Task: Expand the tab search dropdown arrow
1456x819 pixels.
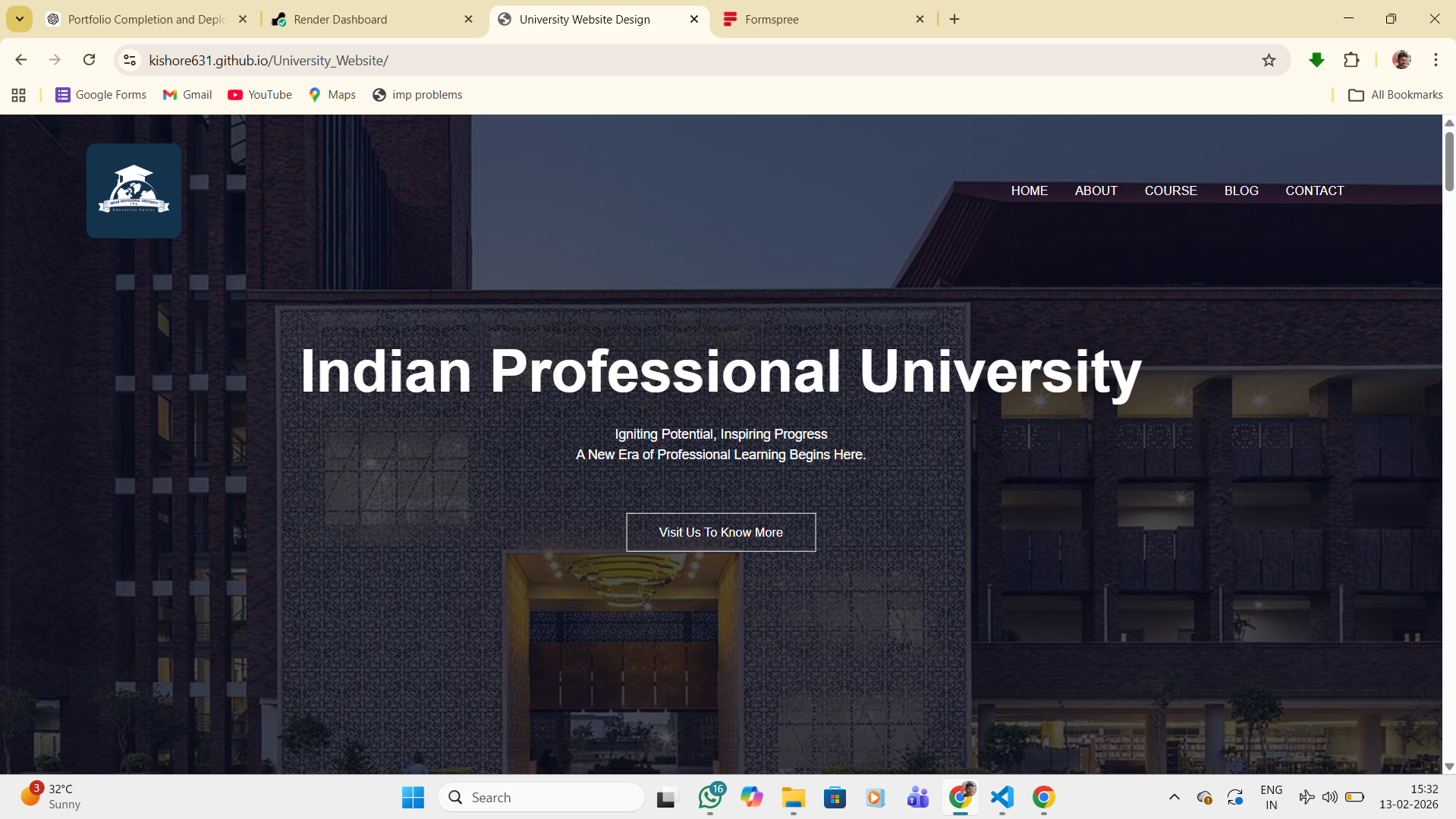Action: [x=20, y=19]
